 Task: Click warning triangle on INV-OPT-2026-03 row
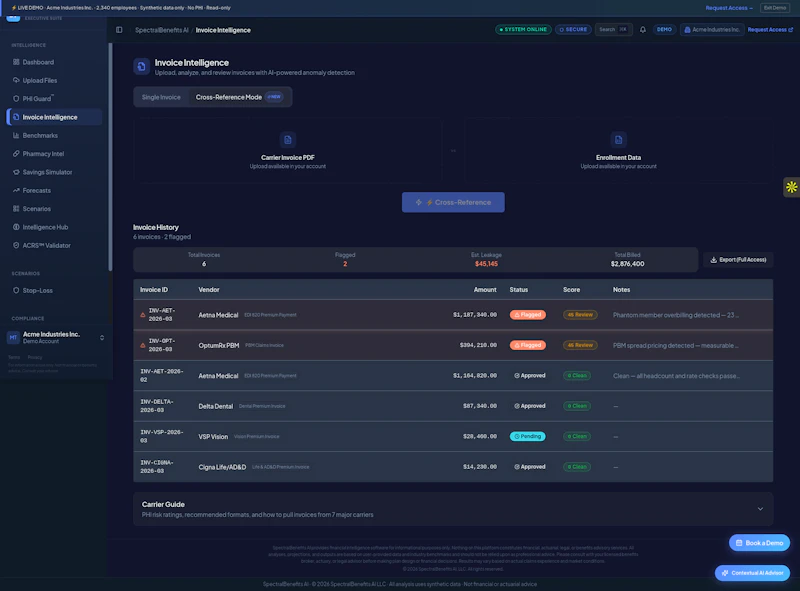coord(143,346)
